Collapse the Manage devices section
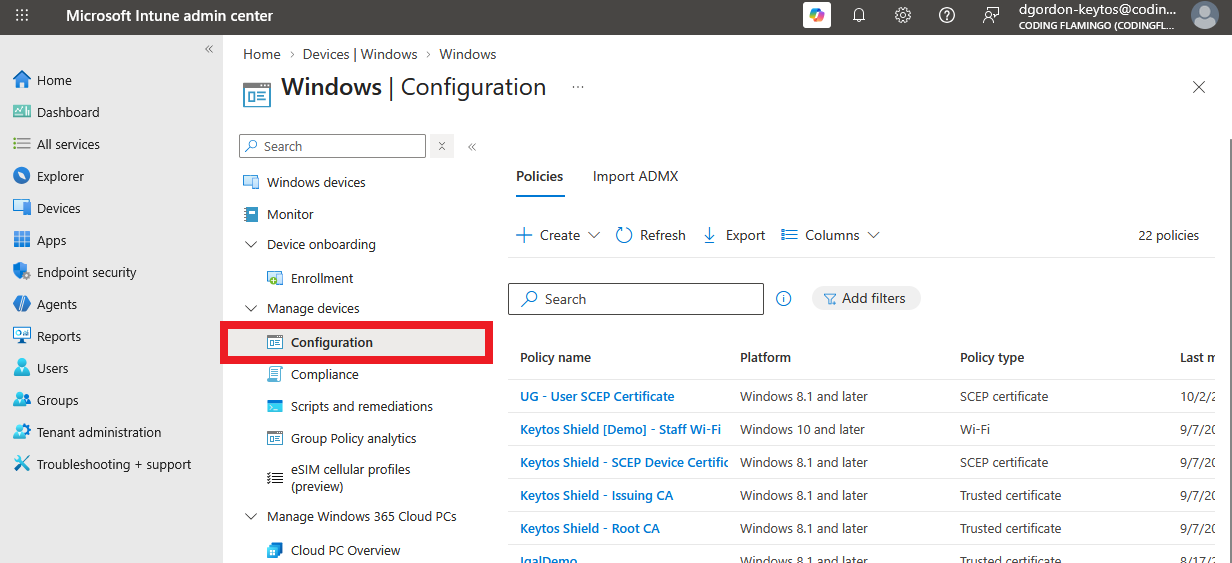This screenshot has width=1232, height=563. (251, 308)
